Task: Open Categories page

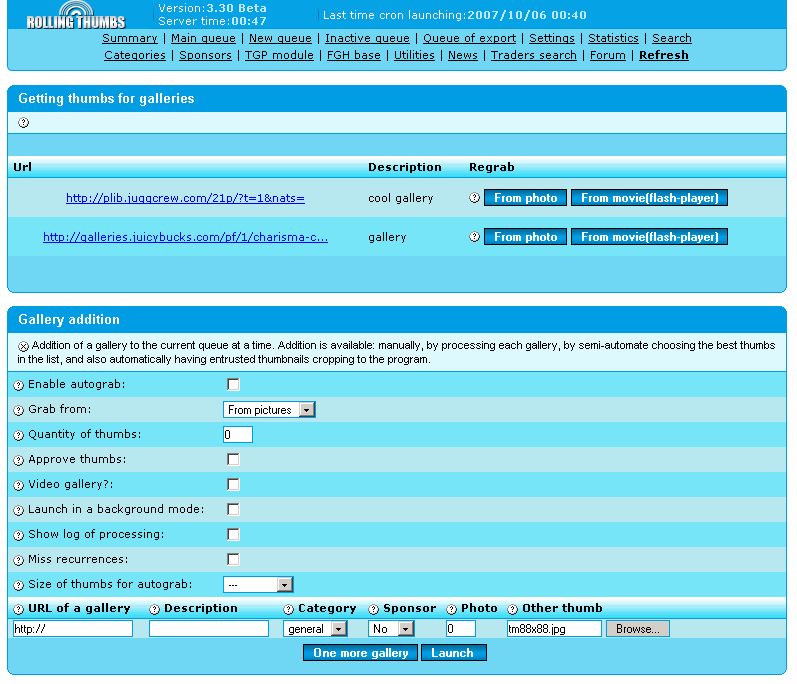Action: pyautogui.click(x=135, y=55)
